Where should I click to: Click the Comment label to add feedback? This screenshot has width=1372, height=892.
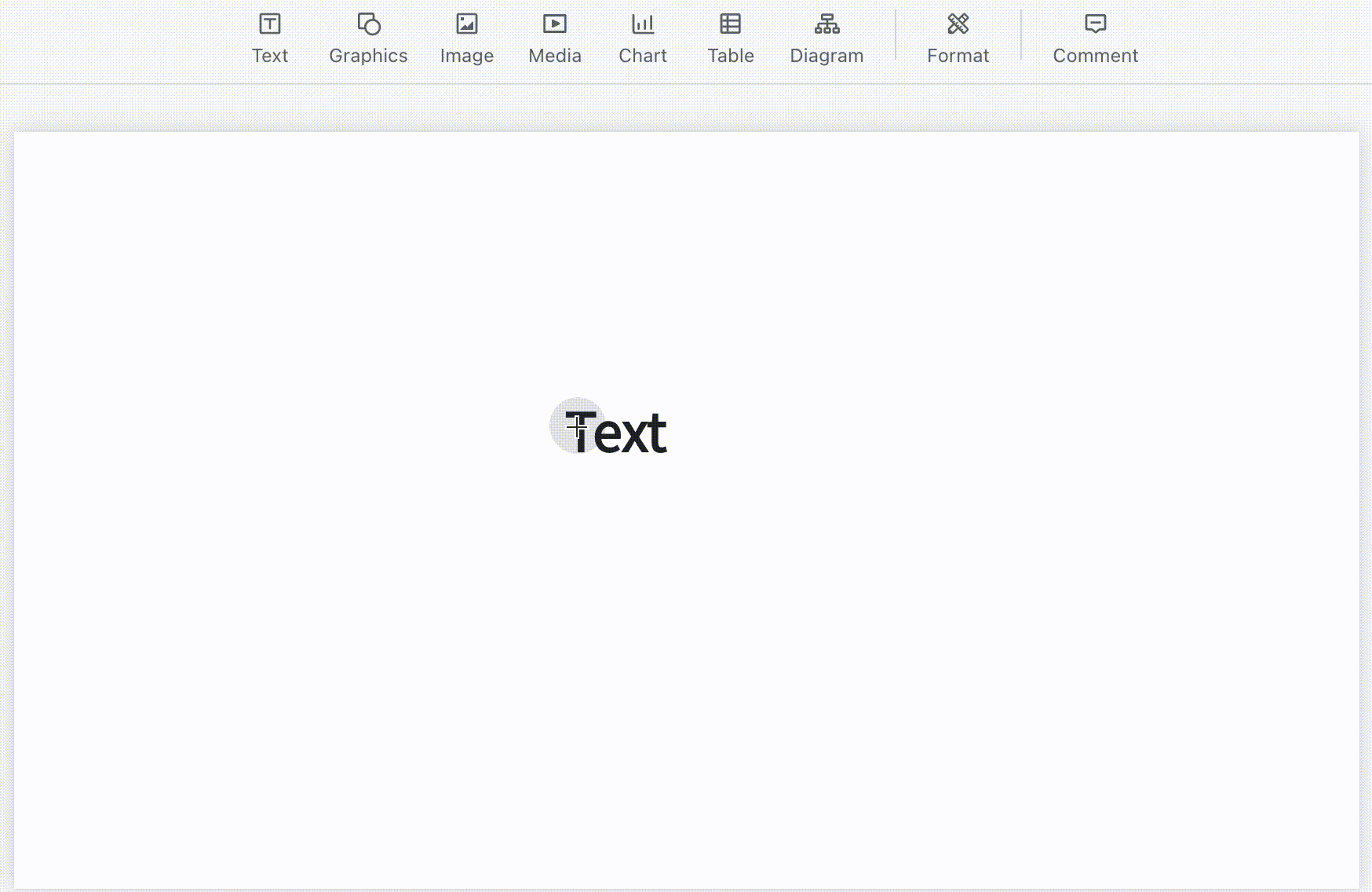[x=1095, y=55]
